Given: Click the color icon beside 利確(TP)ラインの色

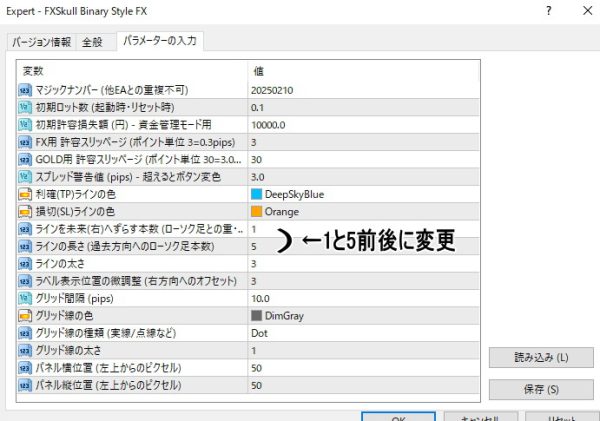Looking at the screenshot, I should (x=25, y=194).
